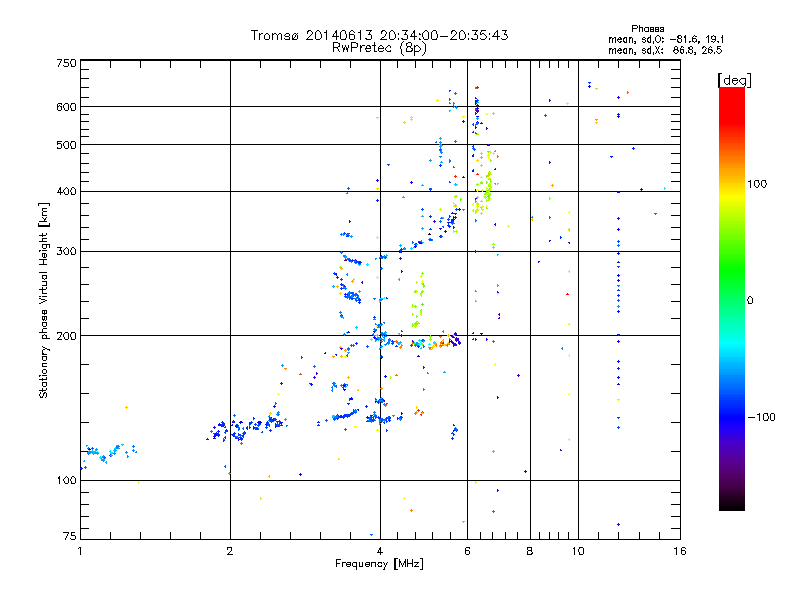Click the y-axis tick label '750'
800x600 pixels.
click(67, 63)
